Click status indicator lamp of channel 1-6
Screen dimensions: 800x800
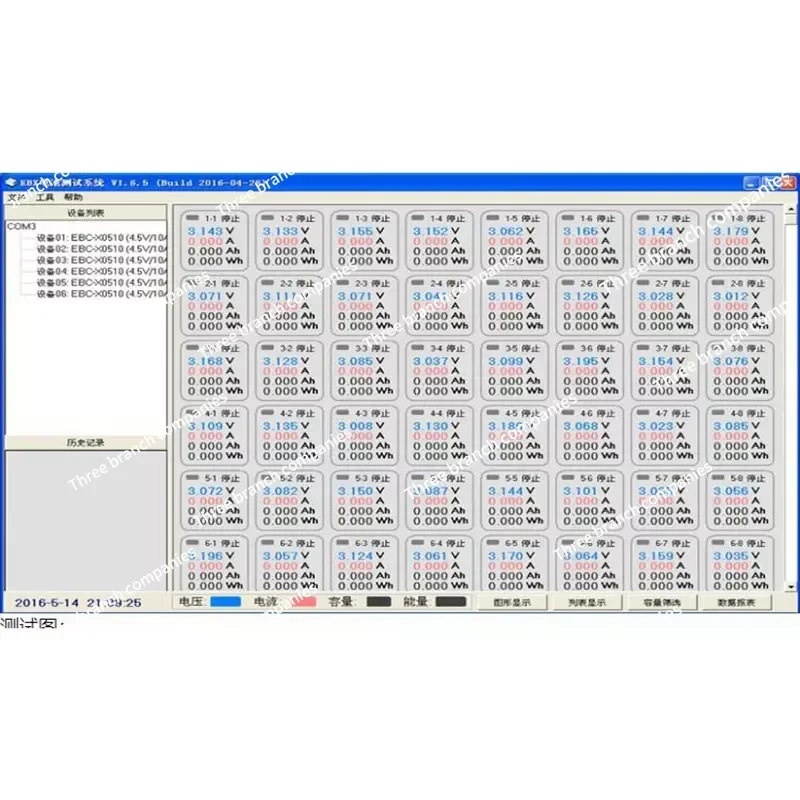pyautogui.click(x=568, y=218)
